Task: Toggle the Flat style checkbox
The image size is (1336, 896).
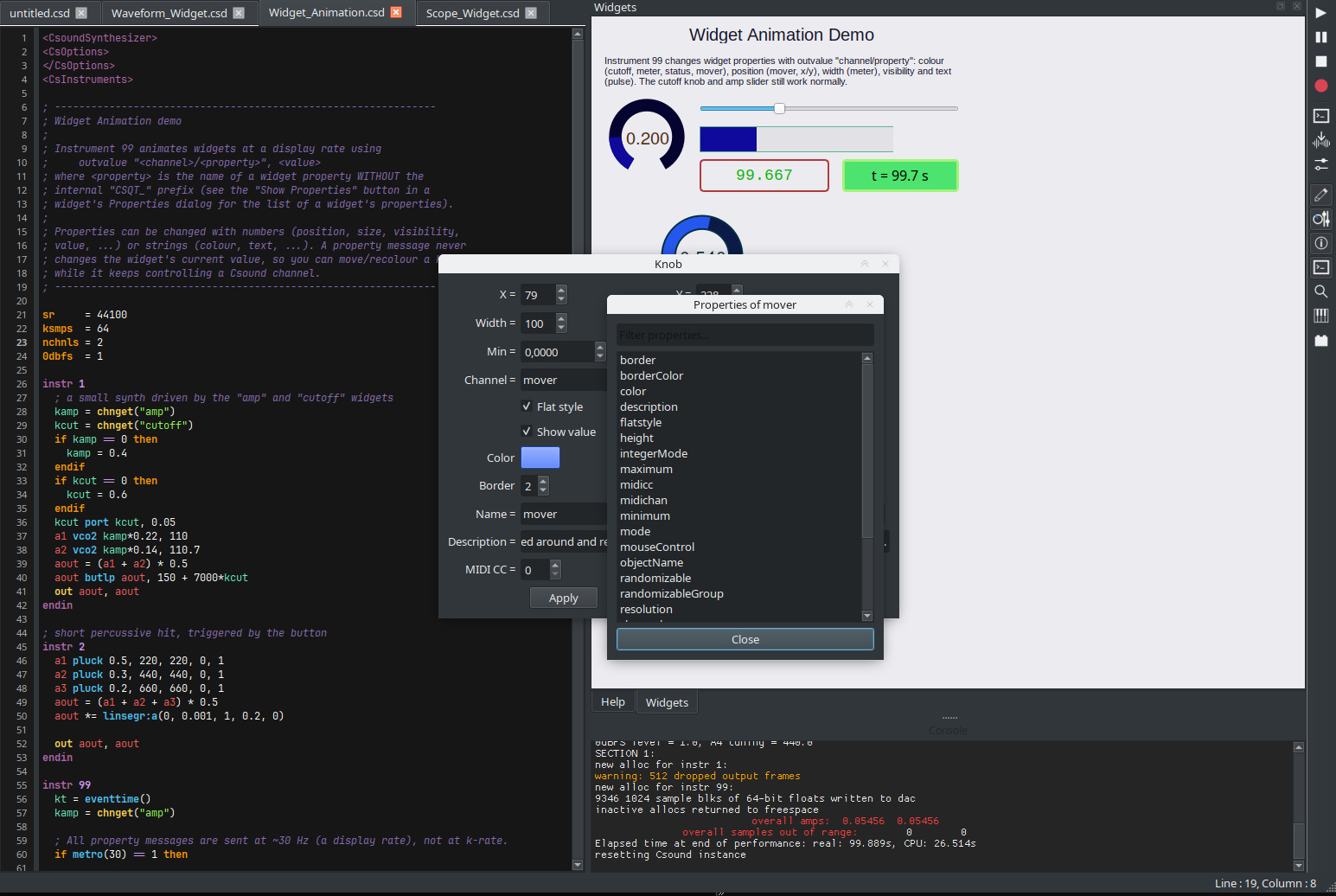Action: [x=527, y=406]
